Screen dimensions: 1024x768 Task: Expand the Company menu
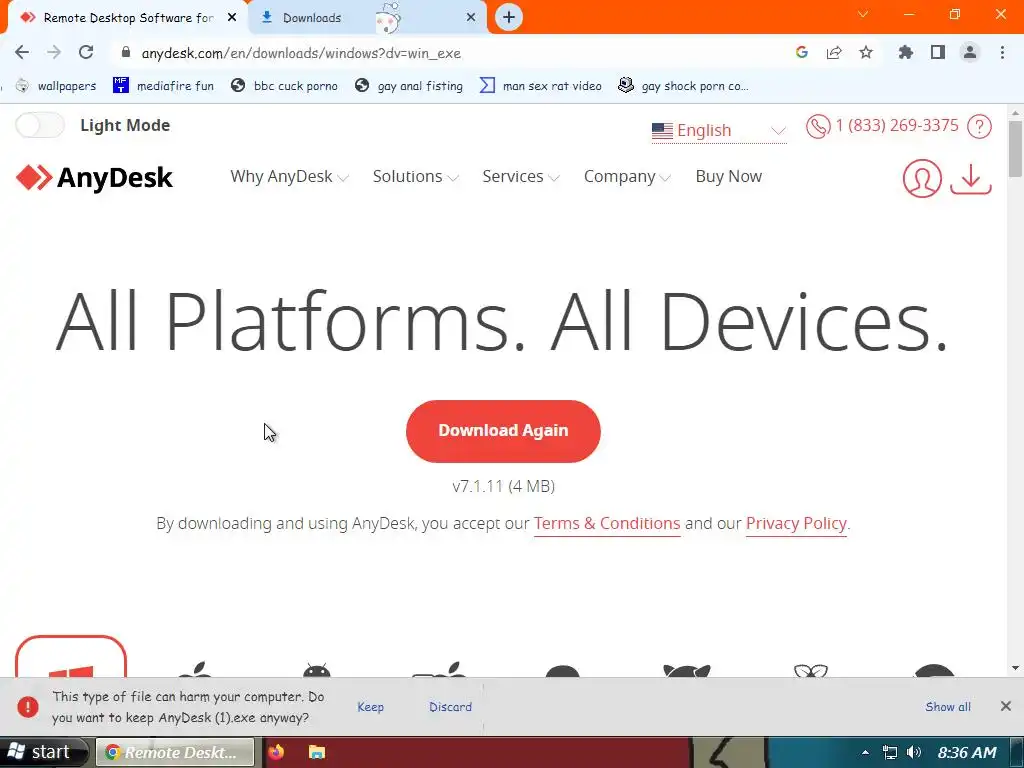[627, 176]
